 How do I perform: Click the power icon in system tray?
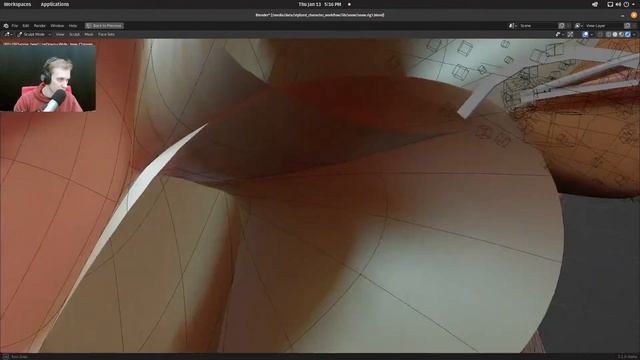point(626,4)
